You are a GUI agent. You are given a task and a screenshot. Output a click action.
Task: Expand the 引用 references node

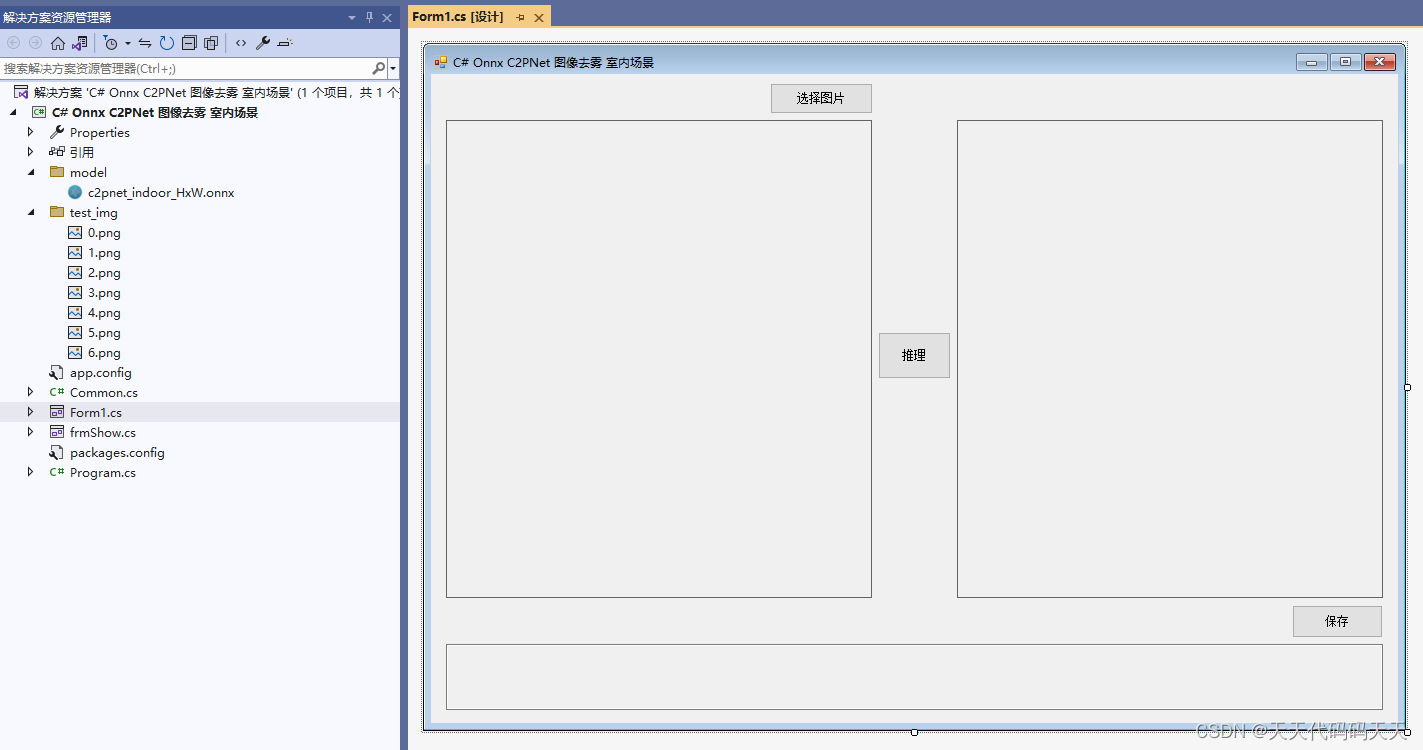pyautogui.click(x=30, y=151)
